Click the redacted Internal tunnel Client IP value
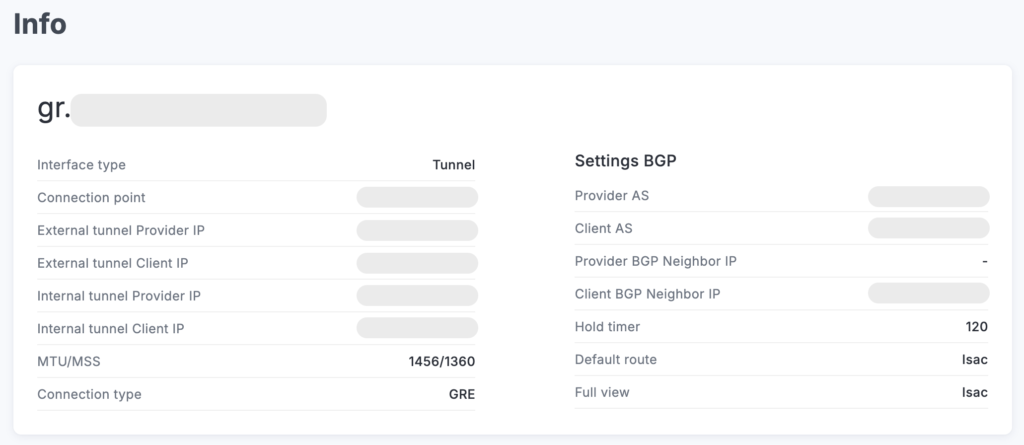 (417, 329)
